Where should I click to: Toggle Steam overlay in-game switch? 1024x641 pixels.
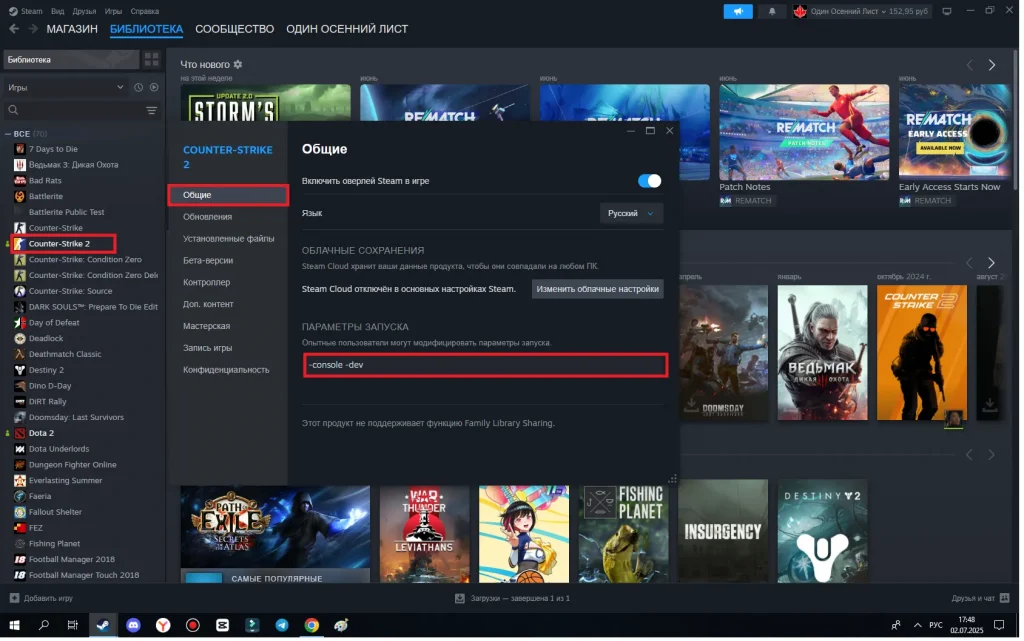(649, 181)
